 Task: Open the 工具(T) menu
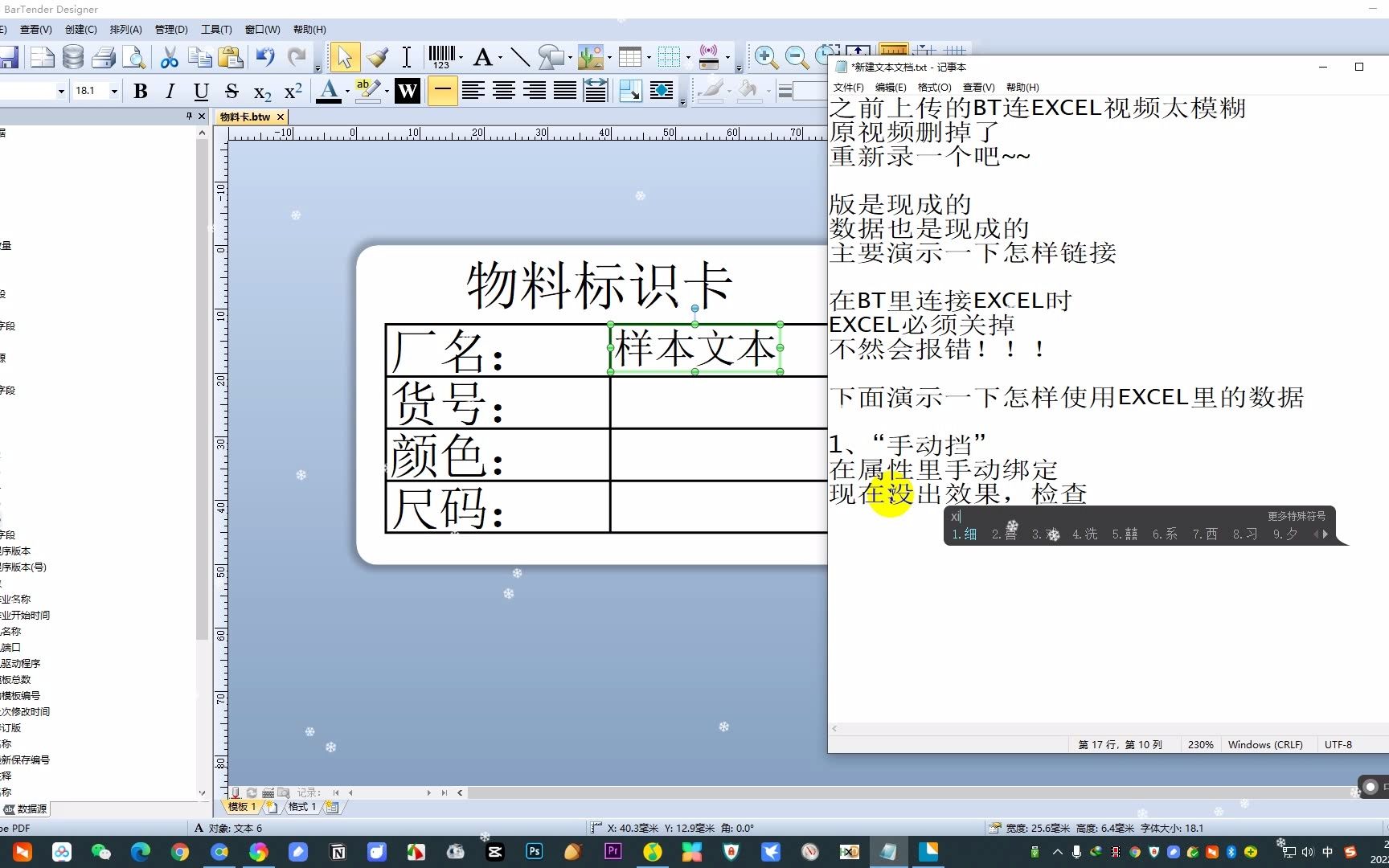coord(216,30)
